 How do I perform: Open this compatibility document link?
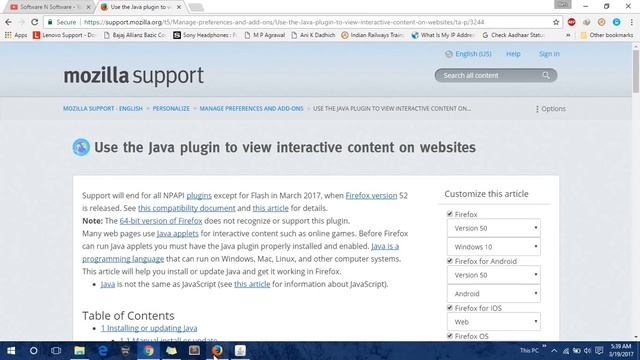[187, 208]
